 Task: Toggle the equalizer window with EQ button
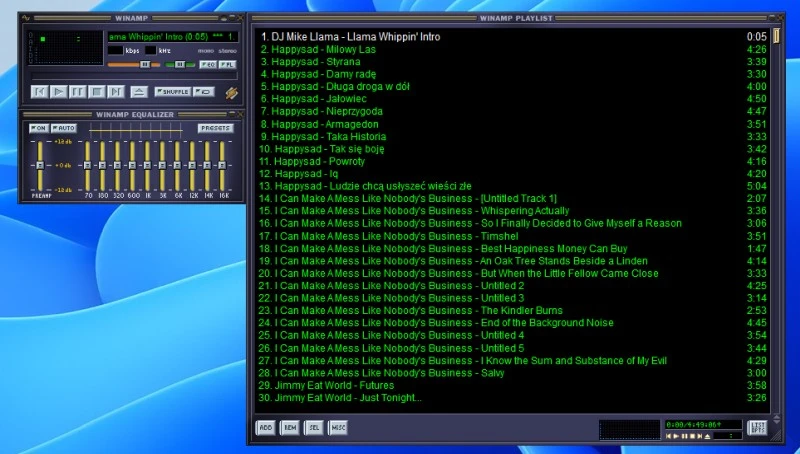pyautogui.click(x=208, y=65)
